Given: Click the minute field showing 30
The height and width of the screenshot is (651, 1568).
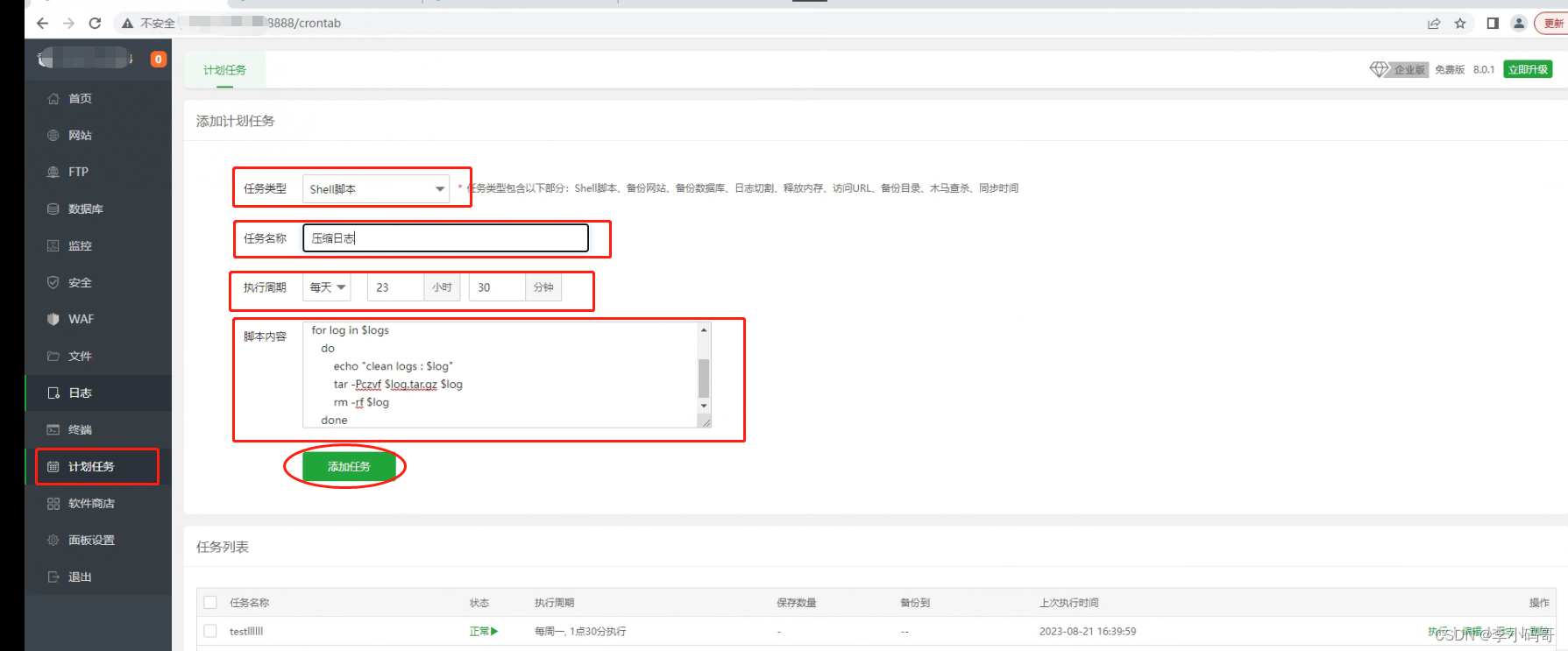Looking at the screenshot, I should [x=497, y=287].
